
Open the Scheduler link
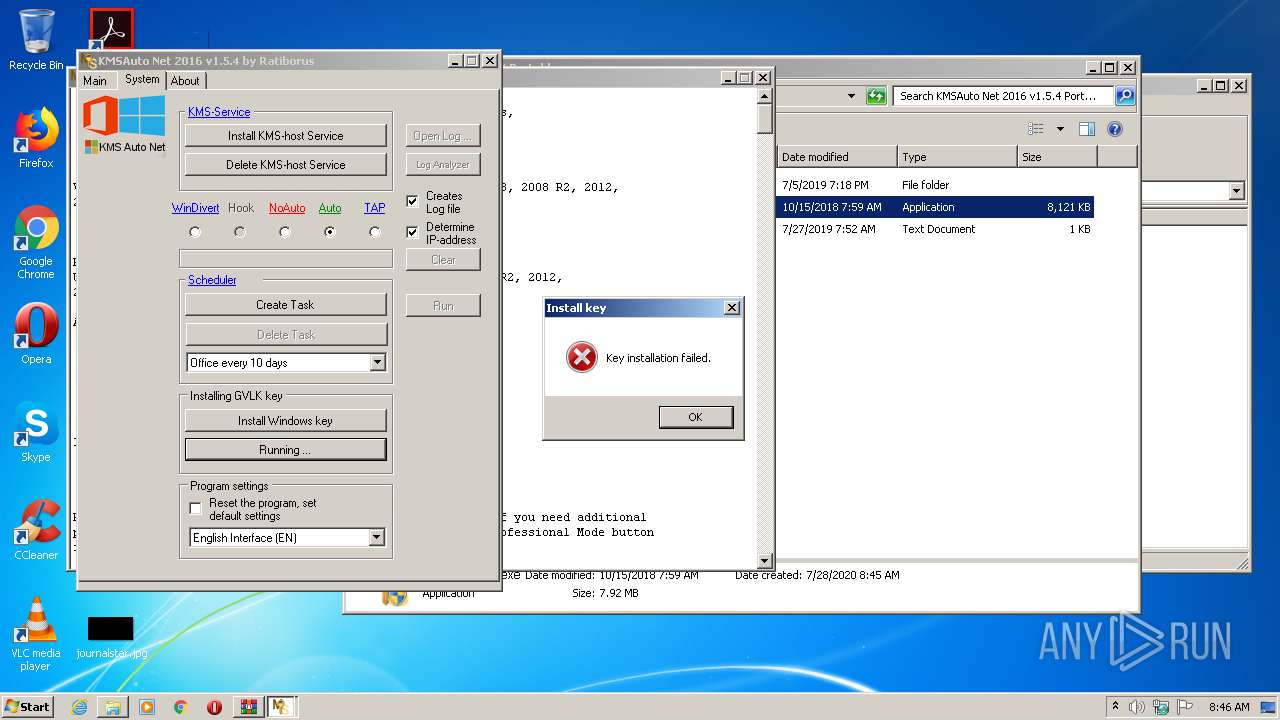click(212, 280)
